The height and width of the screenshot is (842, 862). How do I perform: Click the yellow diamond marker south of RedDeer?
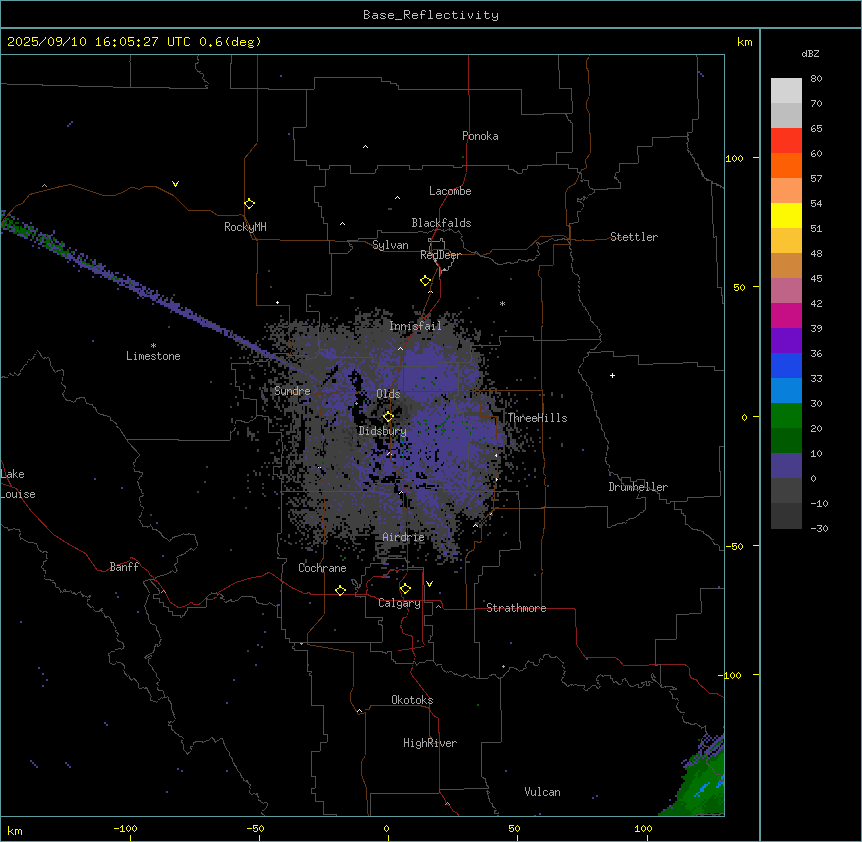click(425, 281)
